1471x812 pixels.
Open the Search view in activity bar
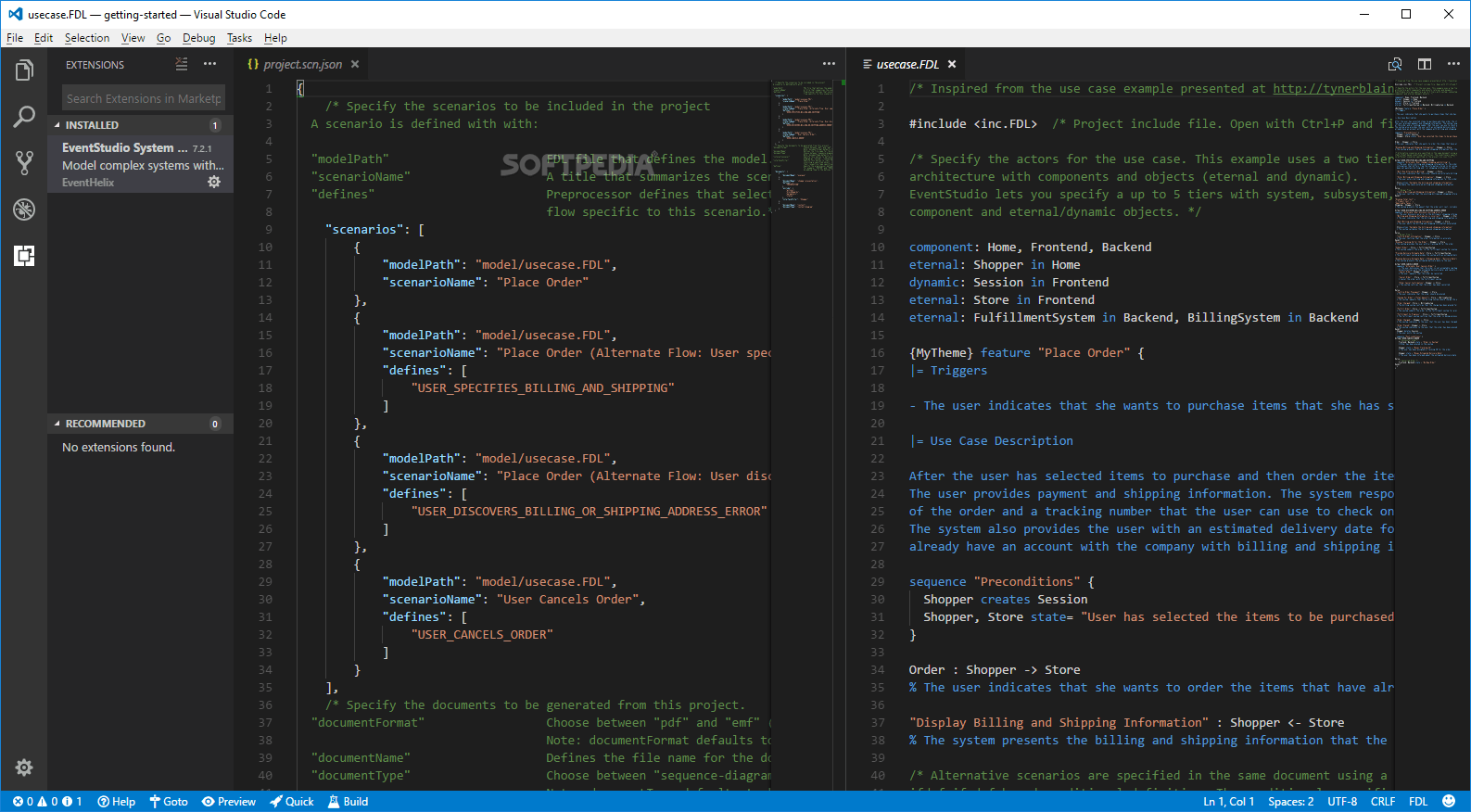coord(24,117)
